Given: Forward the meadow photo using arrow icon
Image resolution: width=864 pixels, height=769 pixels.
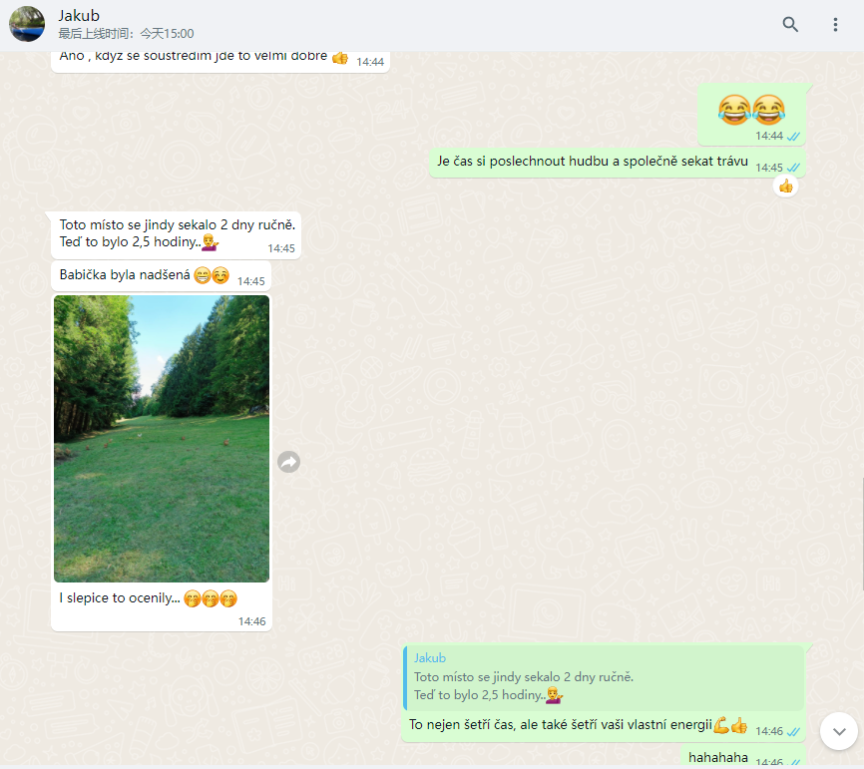Looking at the screenshot, I should click(289, 462).
